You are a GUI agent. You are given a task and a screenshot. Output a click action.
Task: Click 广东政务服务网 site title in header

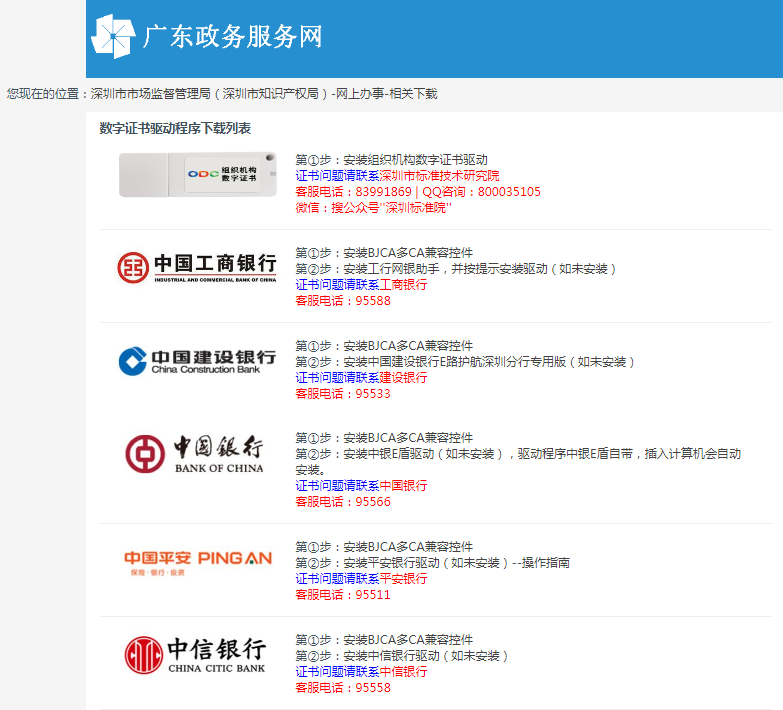233,37
